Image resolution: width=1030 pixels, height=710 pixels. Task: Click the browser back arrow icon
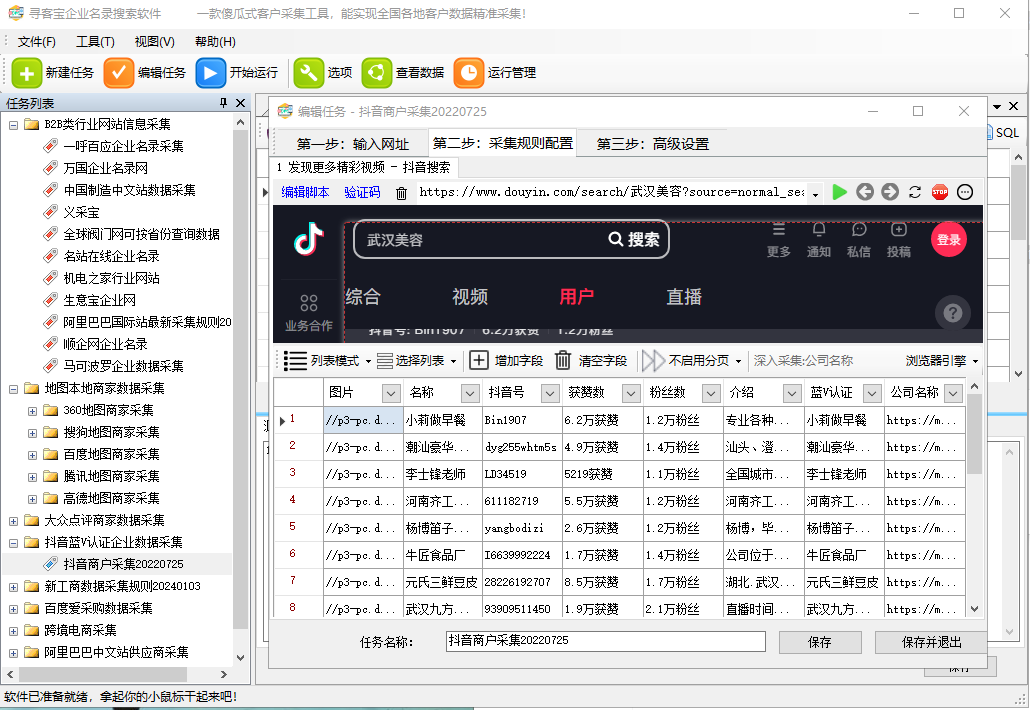coord(865,192)
